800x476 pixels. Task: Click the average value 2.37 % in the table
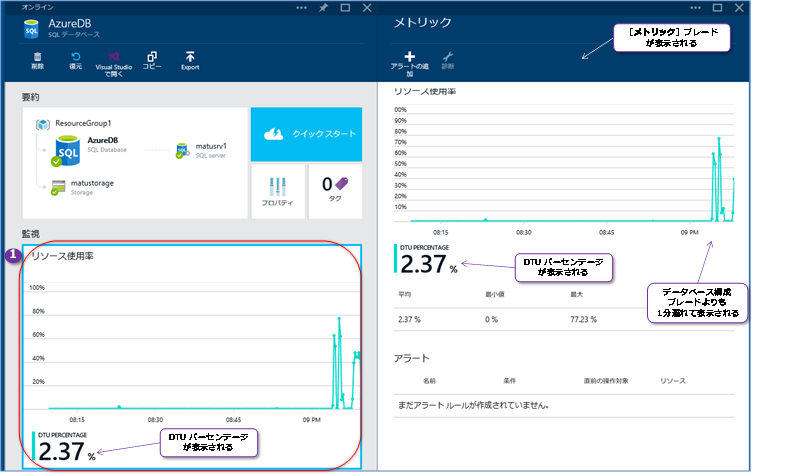click(x=409, y=319)
